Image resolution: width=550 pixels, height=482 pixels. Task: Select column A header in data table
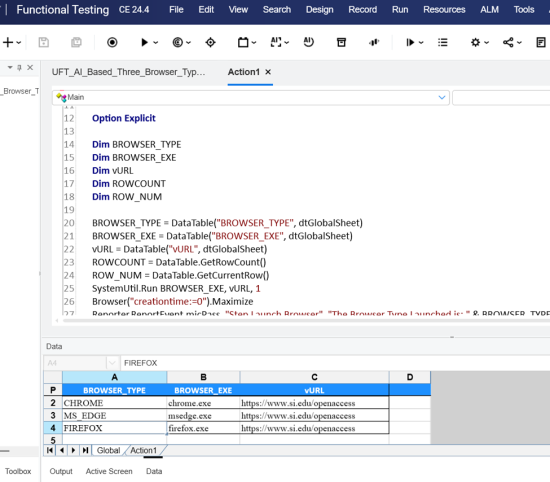point(114,377)
